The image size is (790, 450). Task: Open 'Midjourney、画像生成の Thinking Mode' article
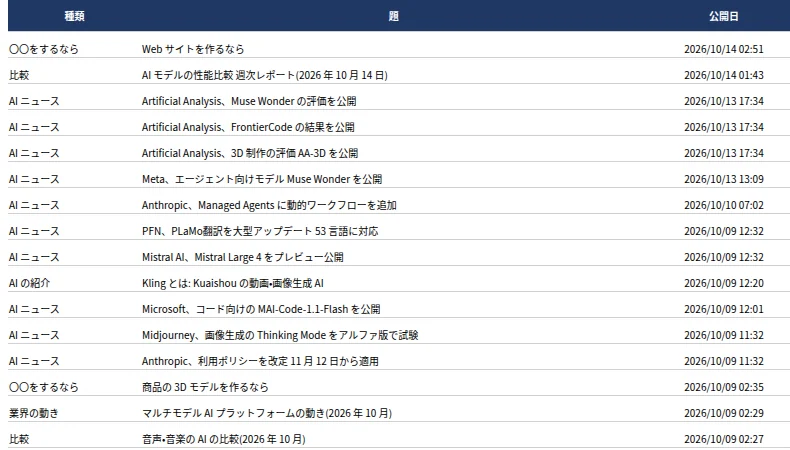(280, 336)
